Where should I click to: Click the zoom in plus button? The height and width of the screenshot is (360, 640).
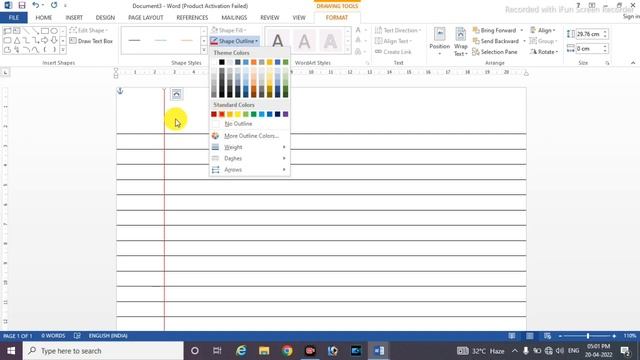(614, 336)
